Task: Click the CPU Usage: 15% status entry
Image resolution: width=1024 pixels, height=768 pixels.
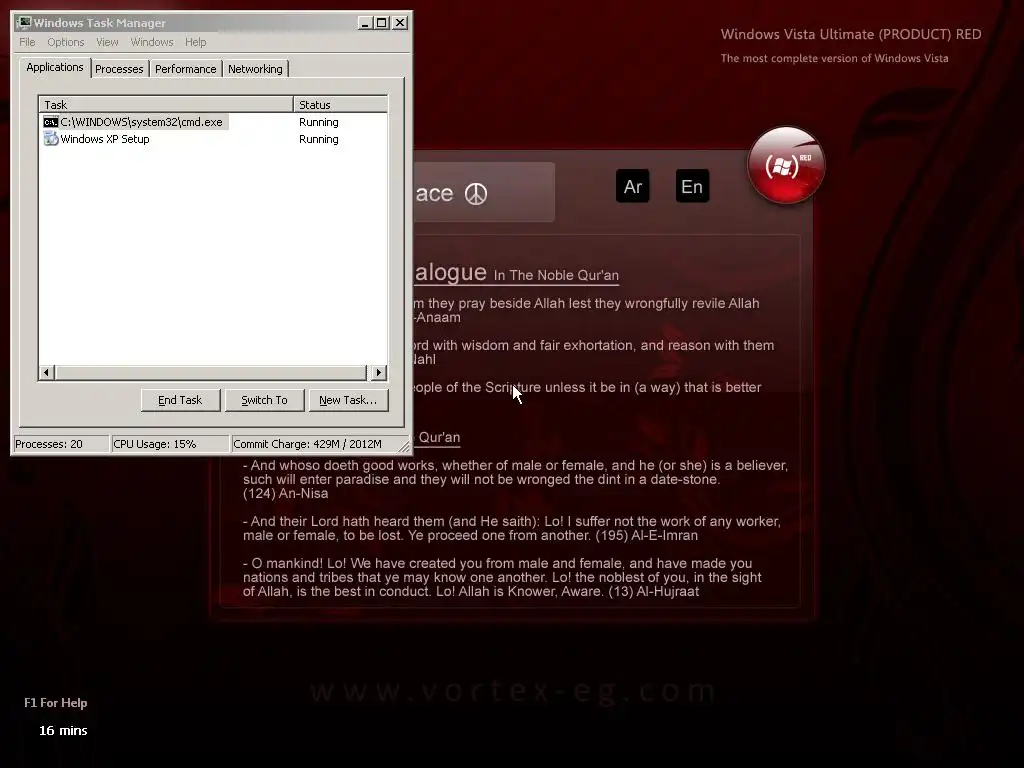Action: point(170,444)
